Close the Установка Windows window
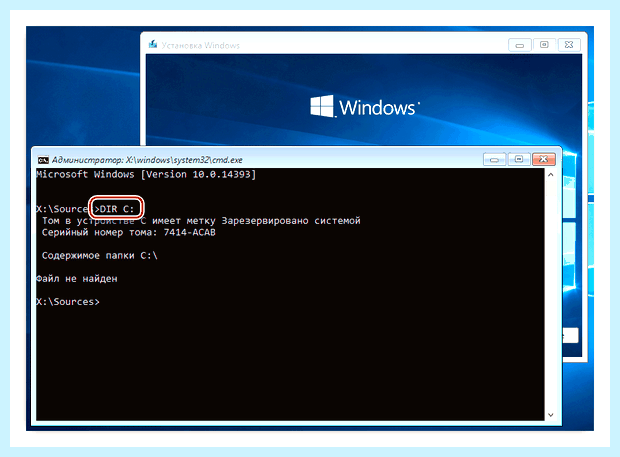Viewport: 620px width, 457px height. tap(569, 45)
